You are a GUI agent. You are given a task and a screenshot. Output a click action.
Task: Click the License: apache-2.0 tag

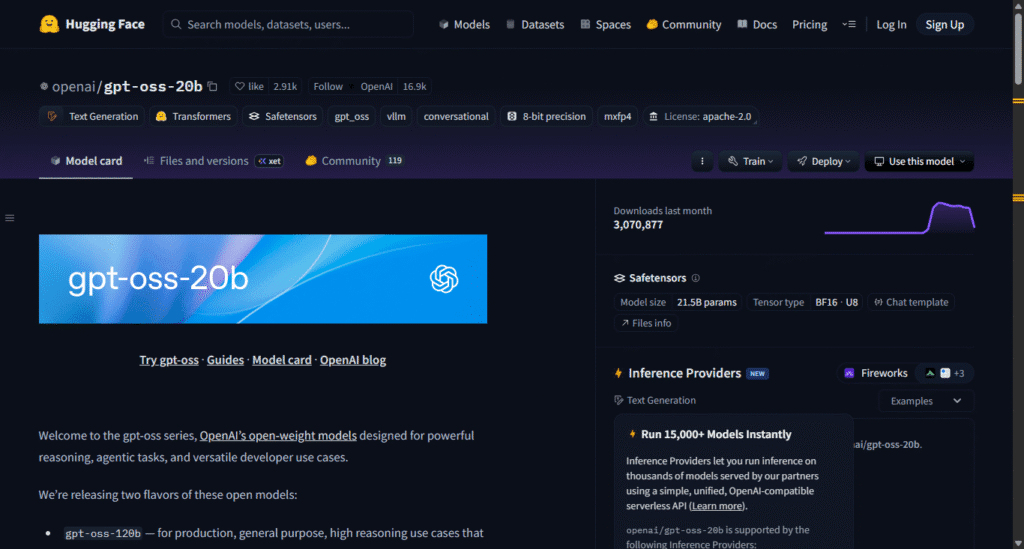tap(700, 116)
